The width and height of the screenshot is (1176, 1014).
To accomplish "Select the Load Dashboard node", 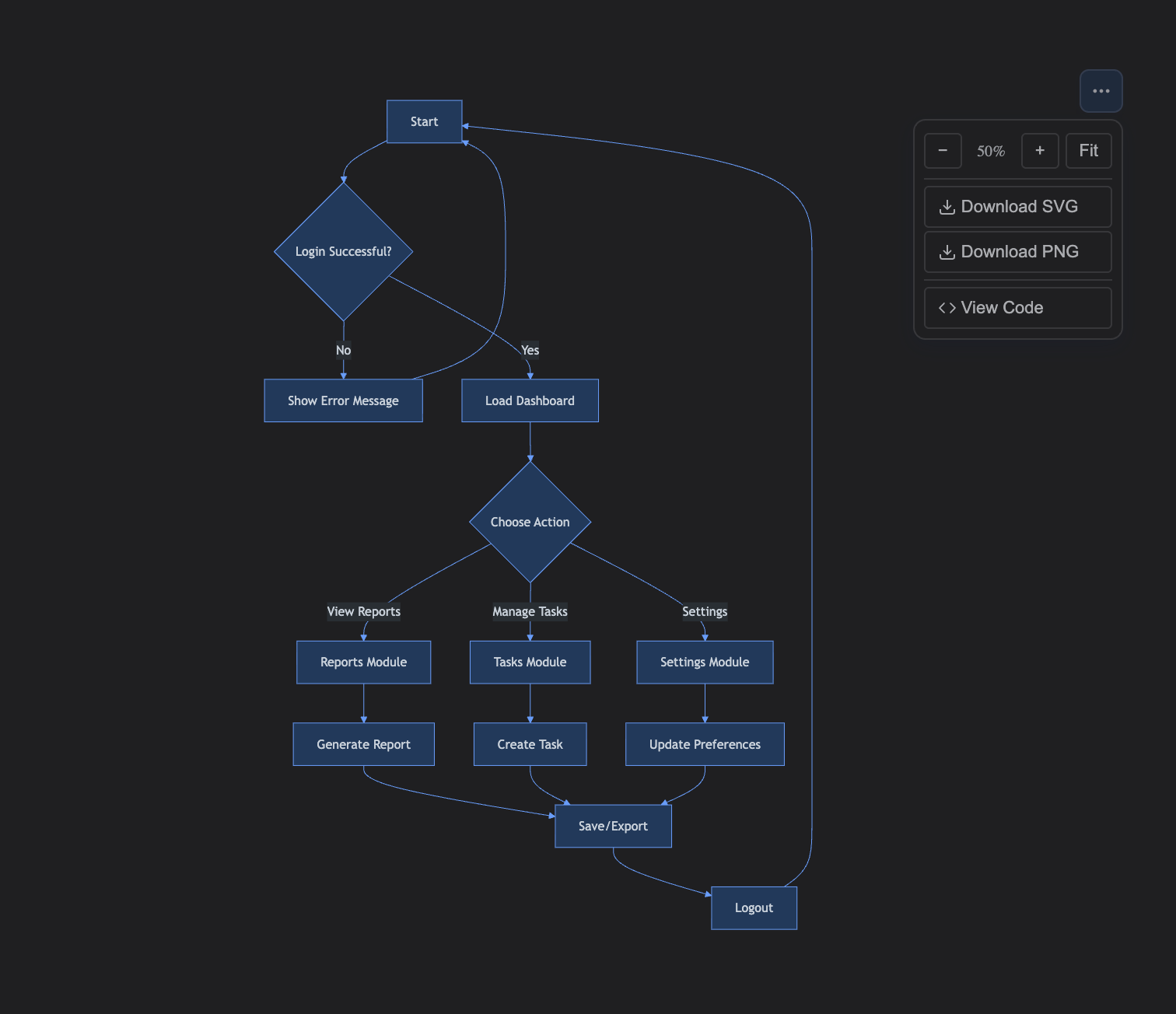I will [x=530, y=400].
